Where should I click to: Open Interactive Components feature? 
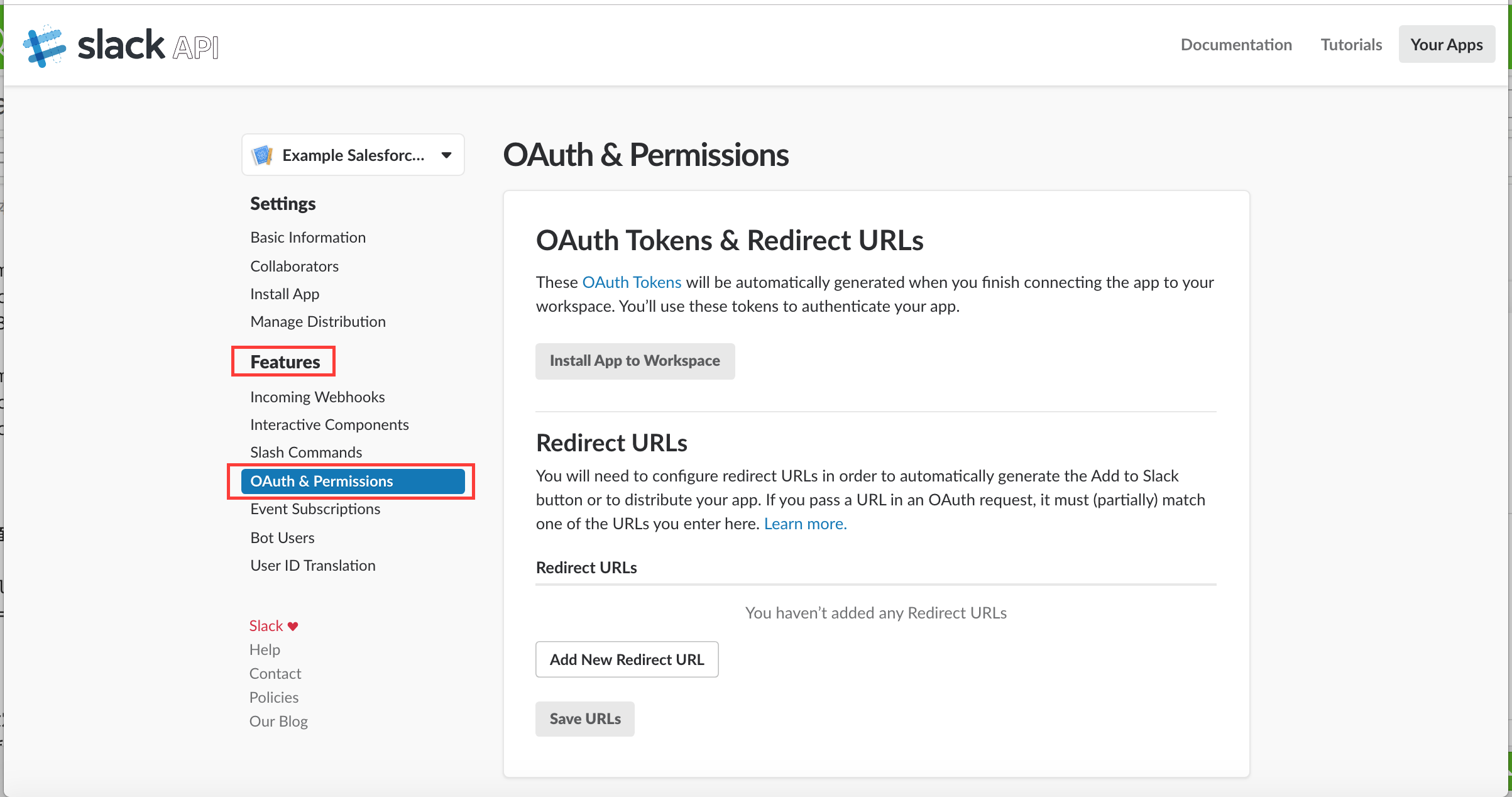[329, 425]
